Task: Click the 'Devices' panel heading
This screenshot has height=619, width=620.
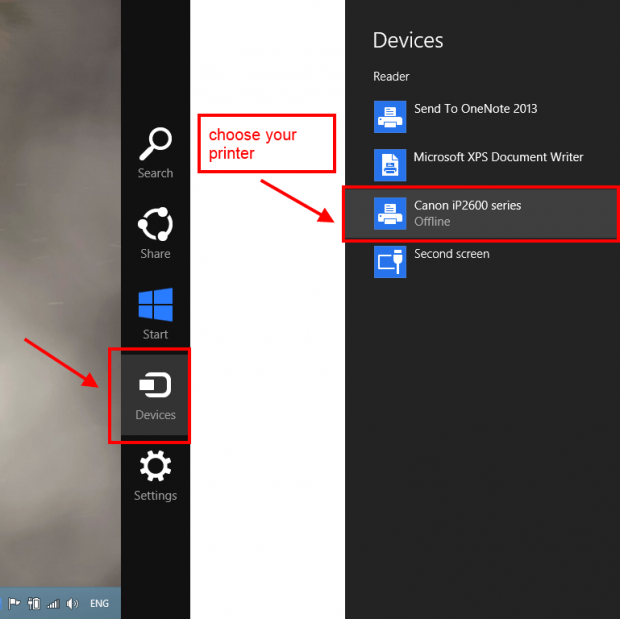Action: 408,40
